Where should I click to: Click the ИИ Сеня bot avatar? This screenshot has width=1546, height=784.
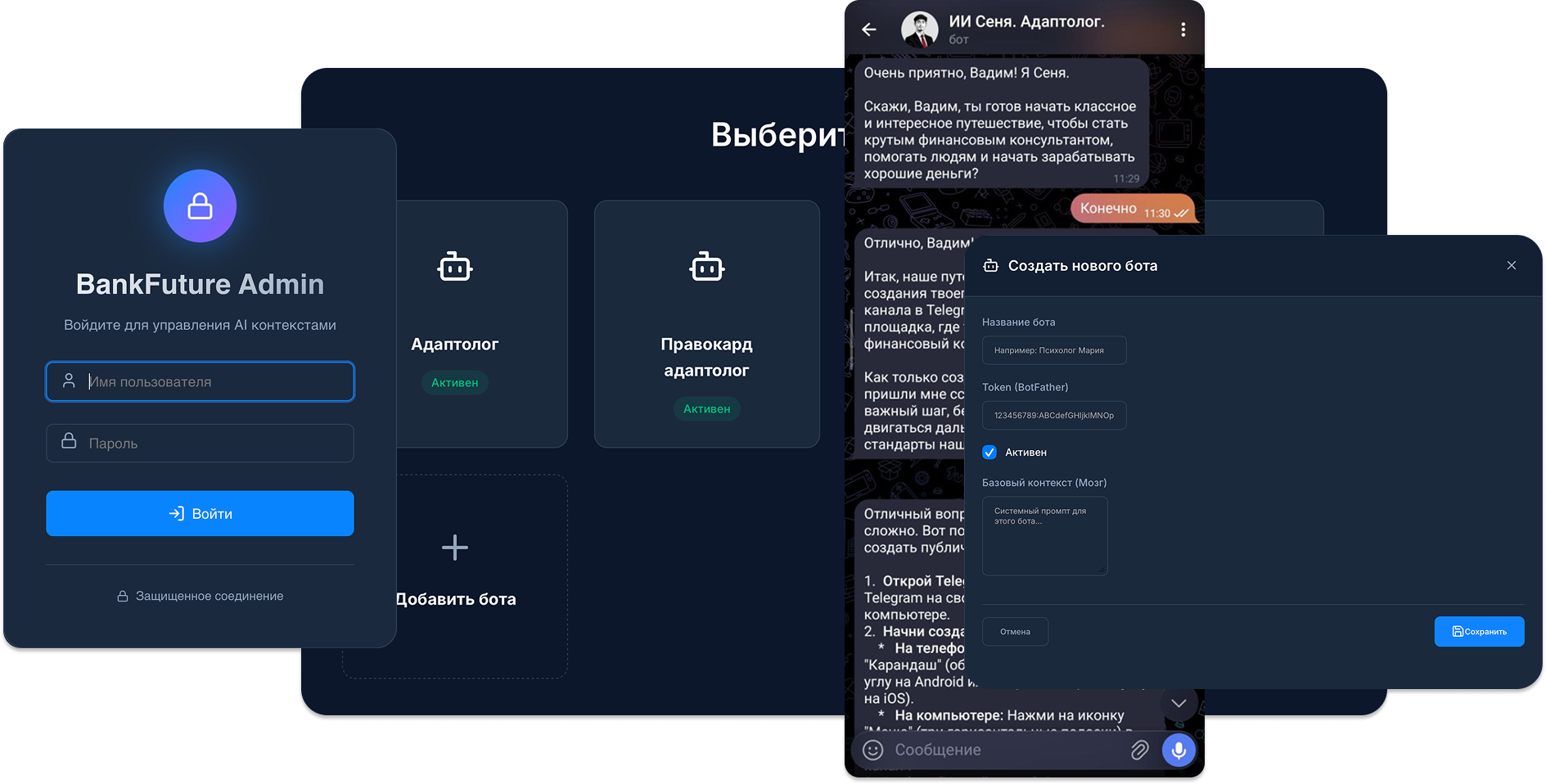(x=919, y=29)
